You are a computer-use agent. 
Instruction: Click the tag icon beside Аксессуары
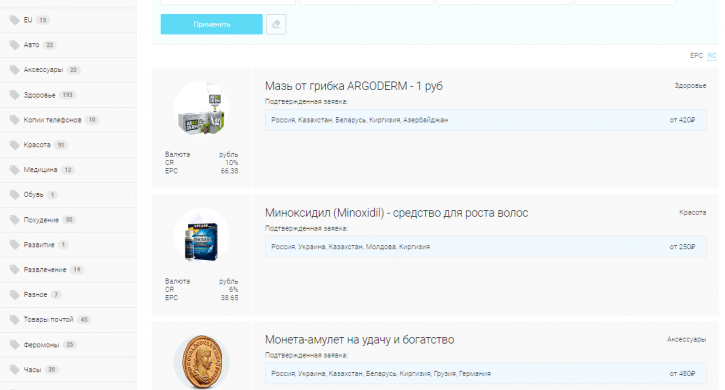tap(14, 70)
